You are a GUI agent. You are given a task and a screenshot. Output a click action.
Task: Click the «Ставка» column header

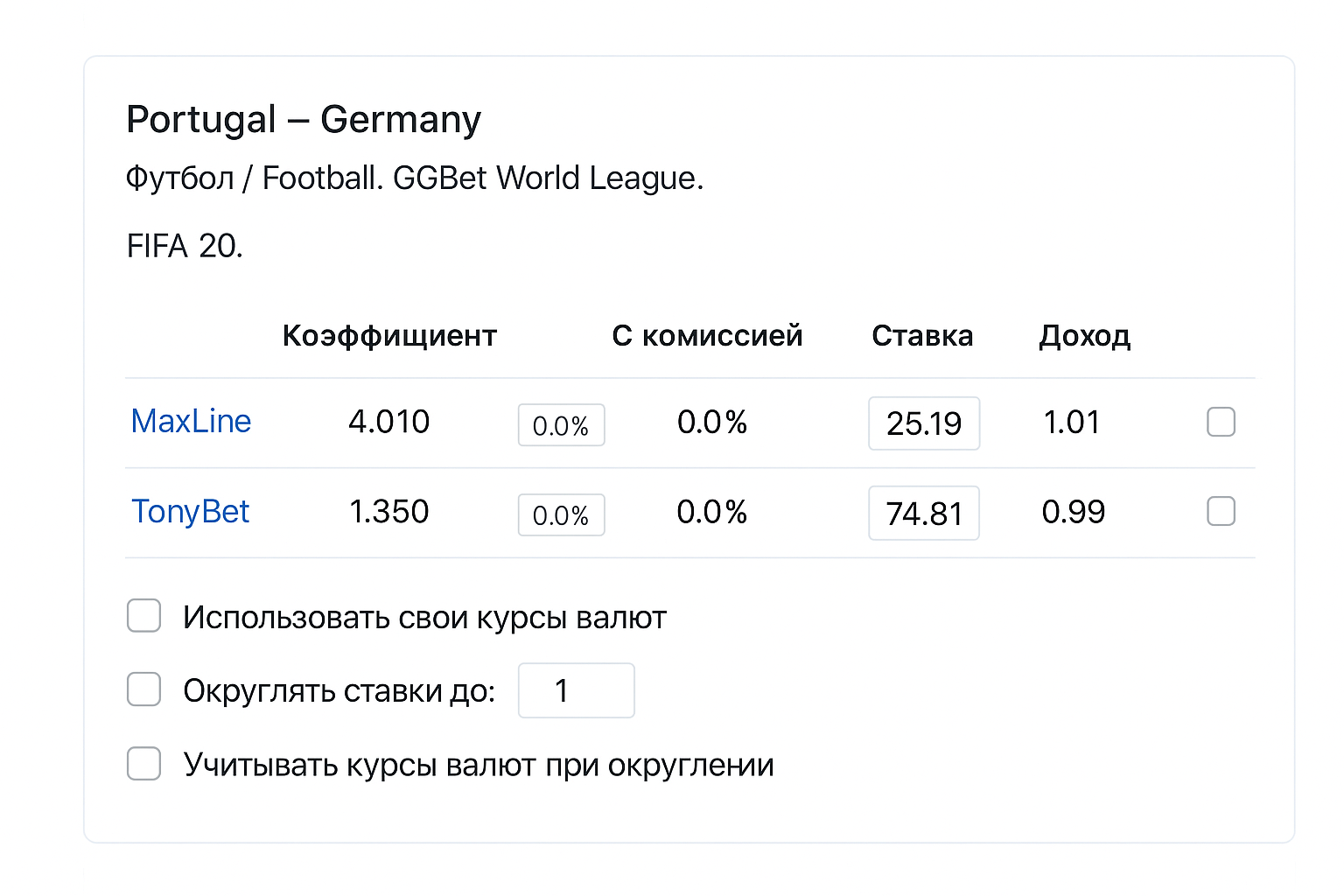coord(921,335)
